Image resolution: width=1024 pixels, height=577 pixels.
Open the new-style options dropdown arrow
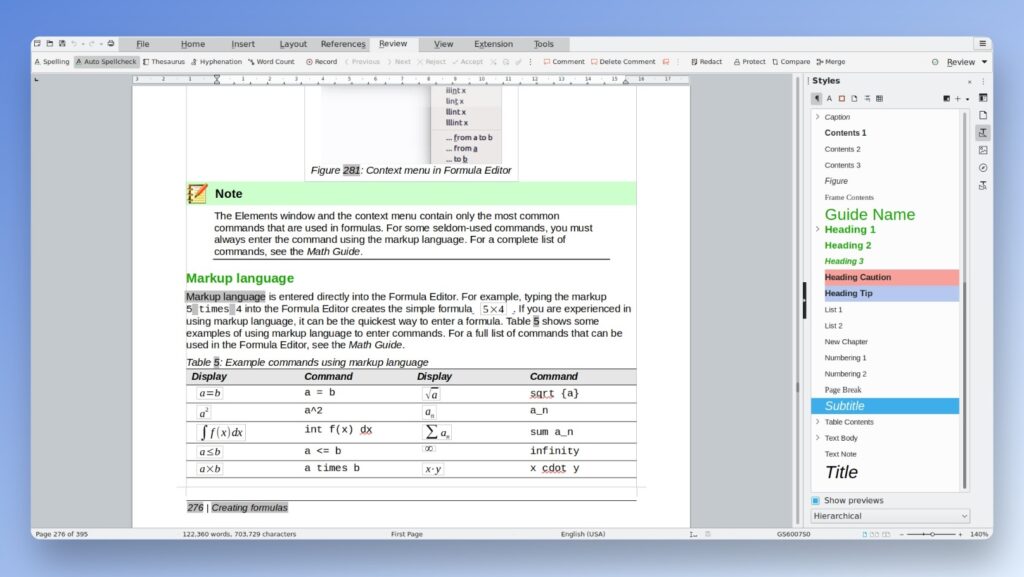(x=967, y=99)
